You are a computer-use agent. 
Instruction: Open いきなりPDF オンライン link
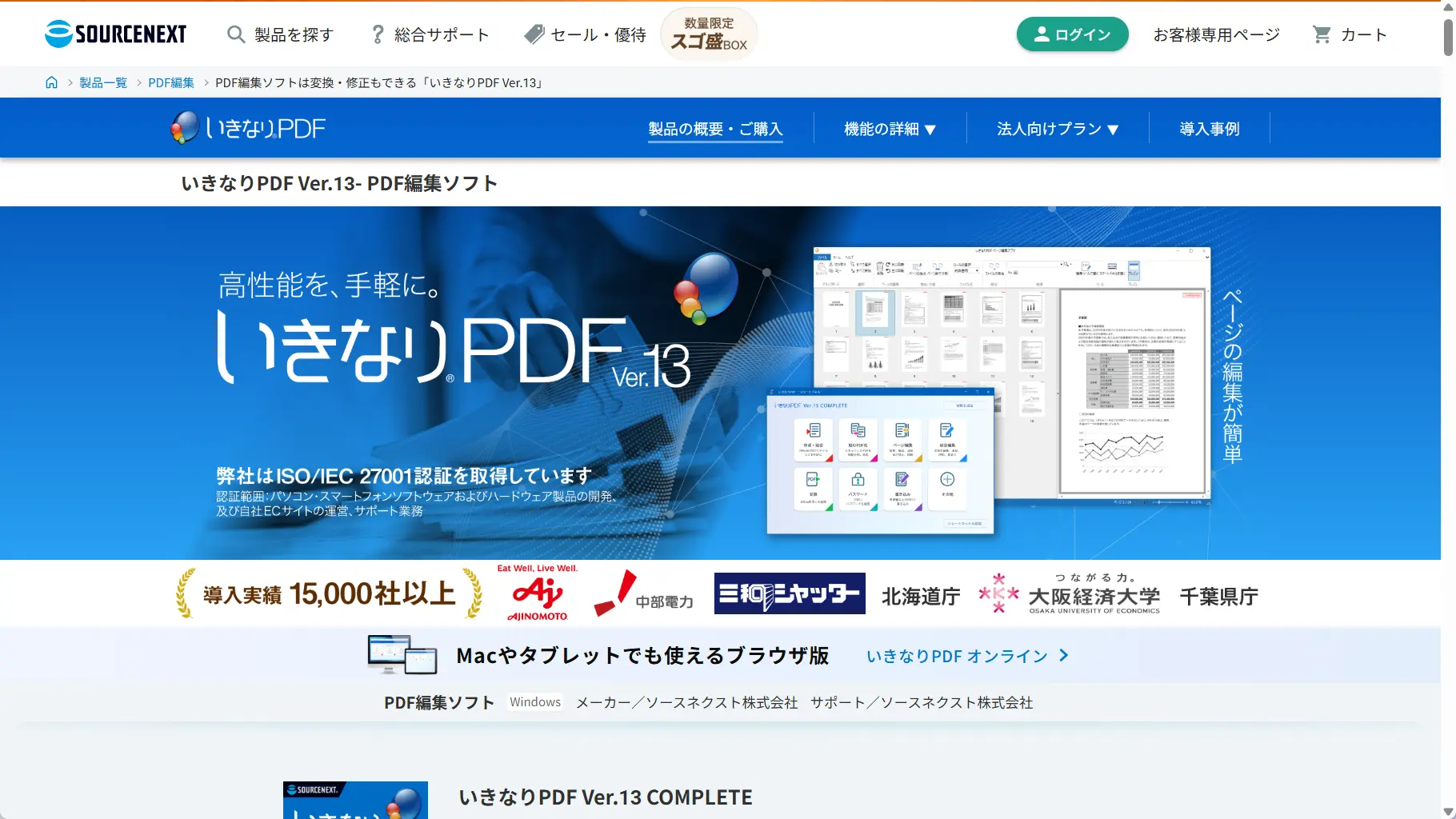point(957,656)
